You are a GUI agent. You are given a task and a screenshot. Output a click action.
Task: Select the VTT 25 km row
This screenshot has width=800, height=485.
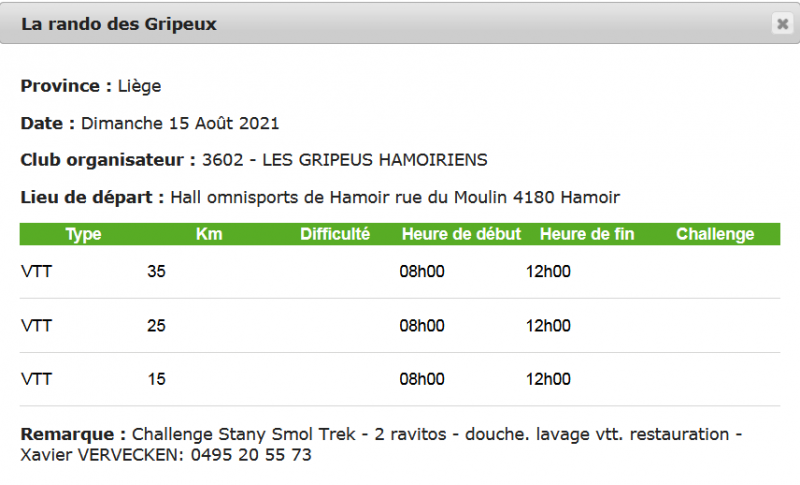pyautogui.click(x=400, y=326)
